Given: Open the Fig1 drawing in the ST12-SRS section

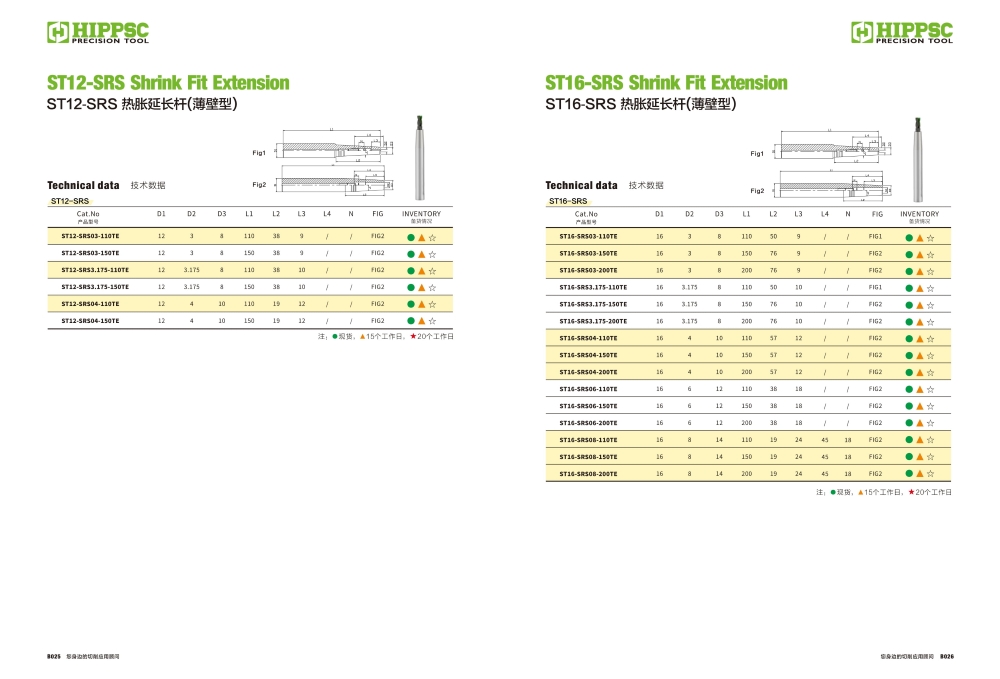Looking at the screenshot, I should click(x=335, y=146).
